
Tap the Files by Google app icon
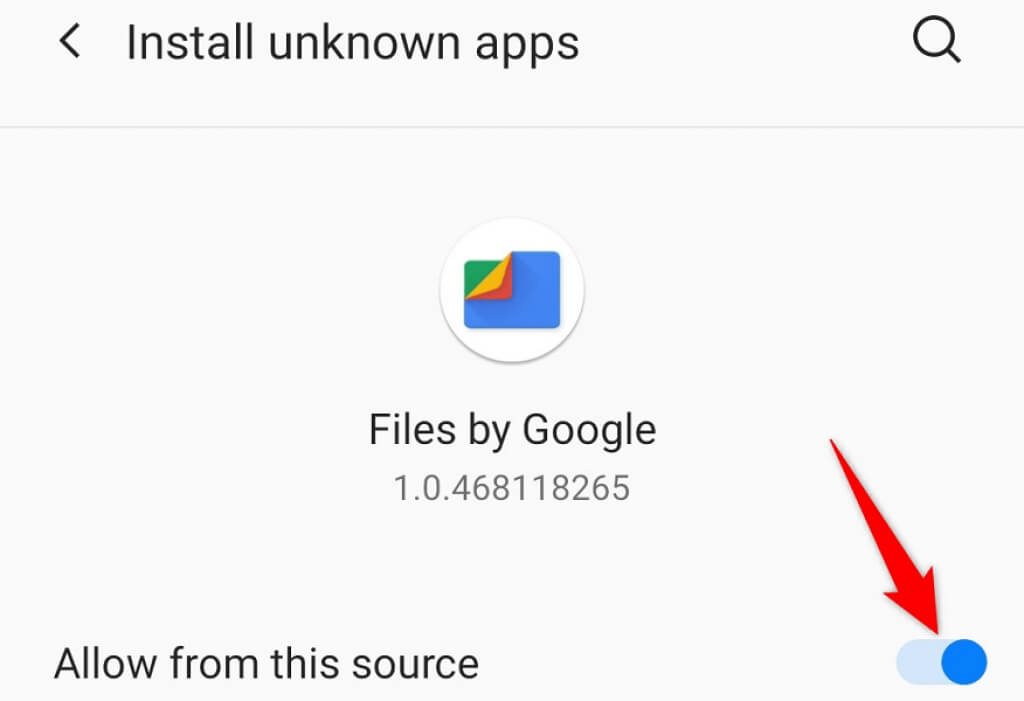coord(512,289)
